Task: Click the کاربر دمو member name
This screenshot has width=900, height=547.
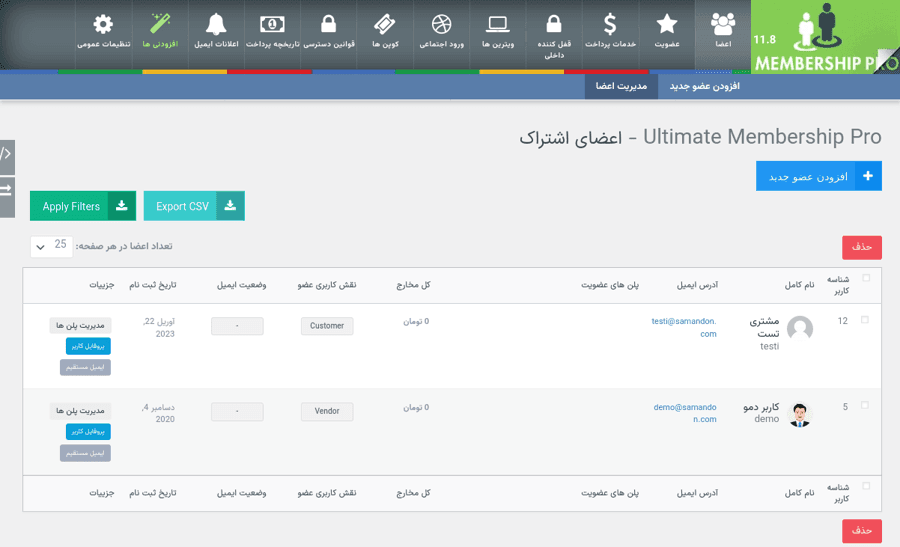Action: [761, 407]
